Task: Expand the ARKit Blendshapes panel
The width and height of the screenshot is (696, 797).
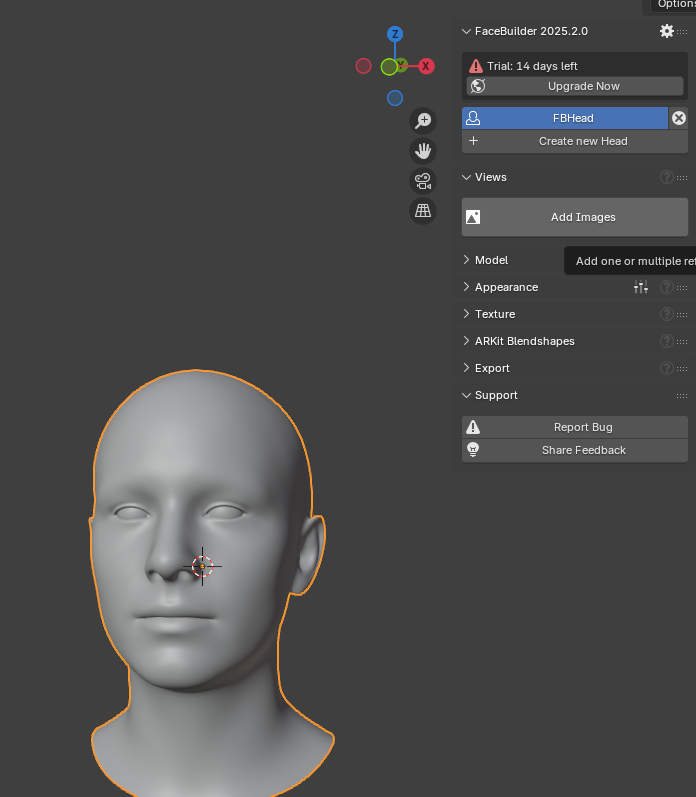Action: coord(524,341)
